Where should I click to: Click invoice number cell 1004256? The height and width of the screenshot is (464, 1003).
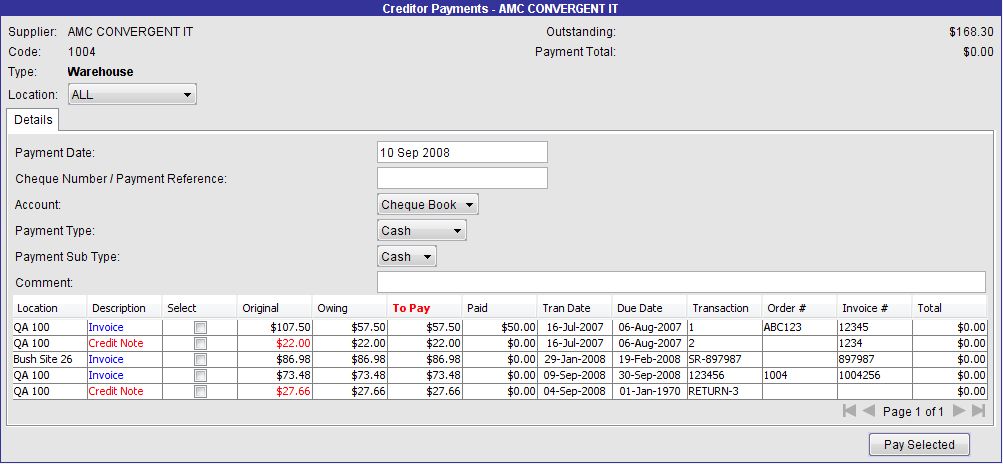pyautogui.click(x=875, y=375)
